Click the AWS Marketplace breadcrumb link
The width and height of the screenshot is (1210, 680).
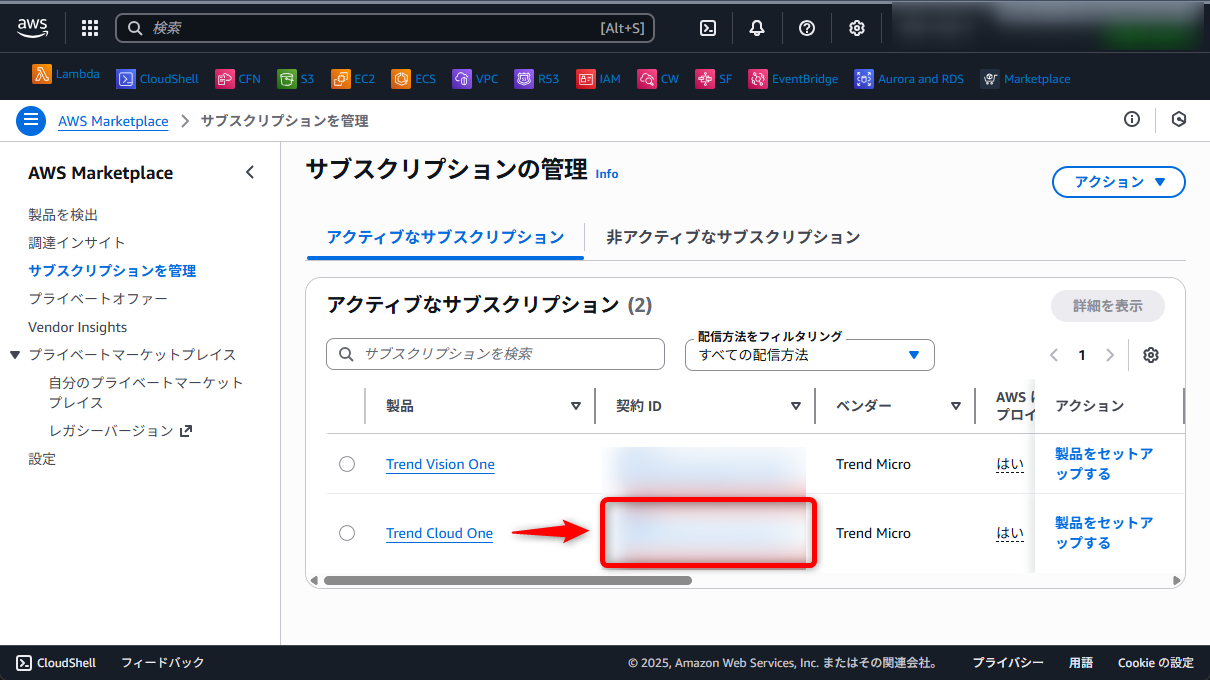113,121
